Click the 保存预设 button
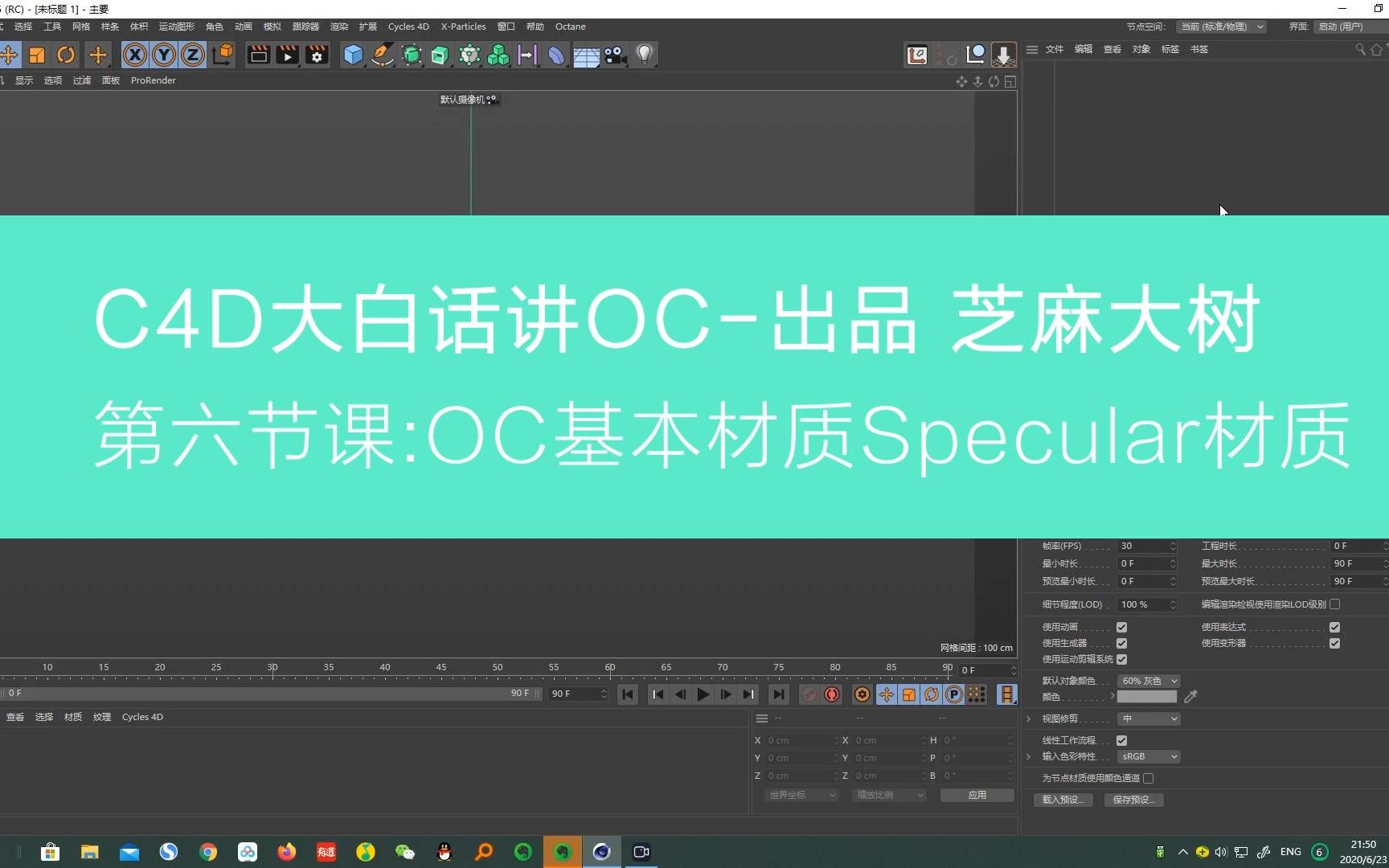The height and width of the screenshot is (868, 1389). [x=1134, y=800]
